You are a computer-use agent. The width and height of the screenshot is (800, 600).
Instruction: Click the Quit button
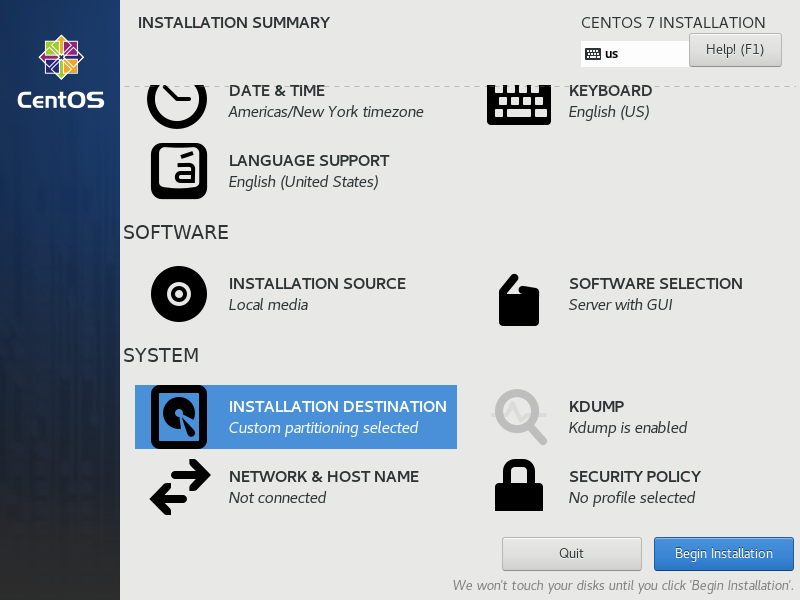click(571, 554)
